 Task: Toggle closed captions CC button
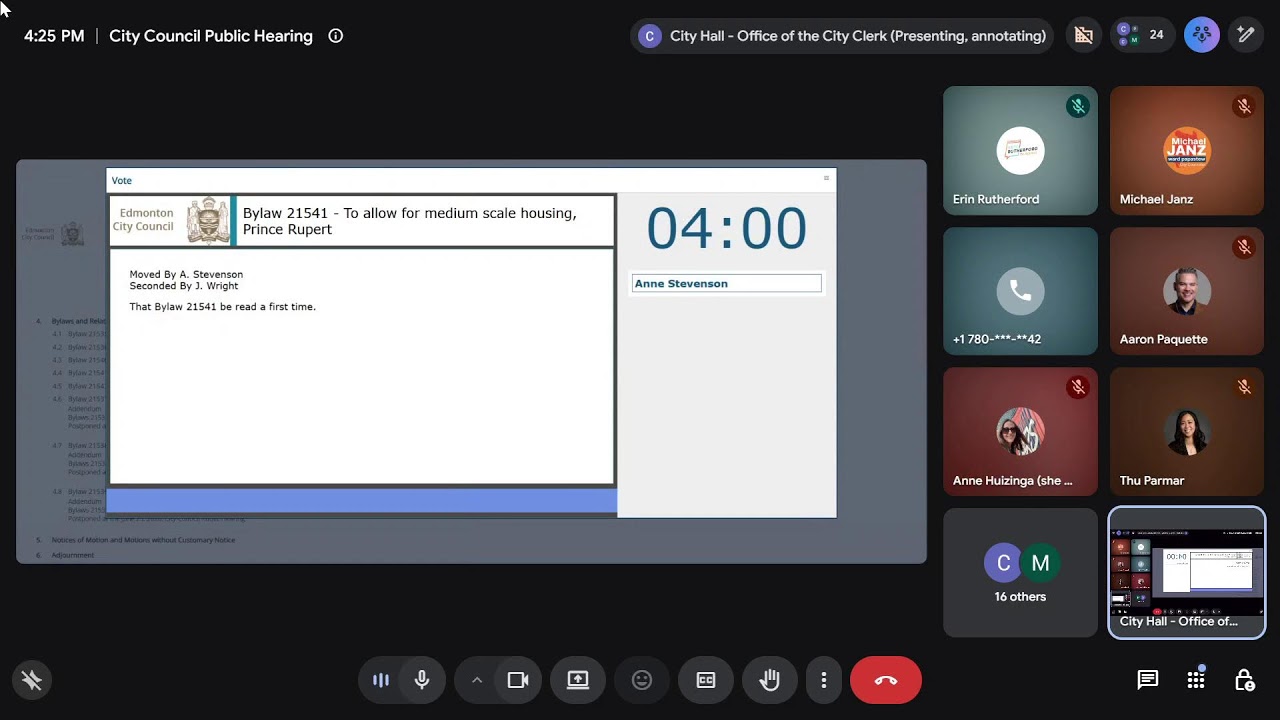[706, 680]
